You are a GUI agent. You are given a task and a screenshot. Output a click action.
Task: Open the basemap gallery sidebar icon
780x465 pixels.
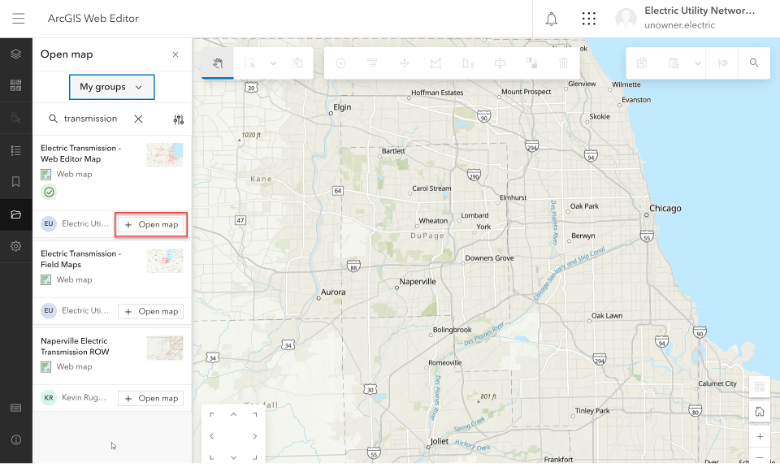pyautogui.click(x=16, y=86)
